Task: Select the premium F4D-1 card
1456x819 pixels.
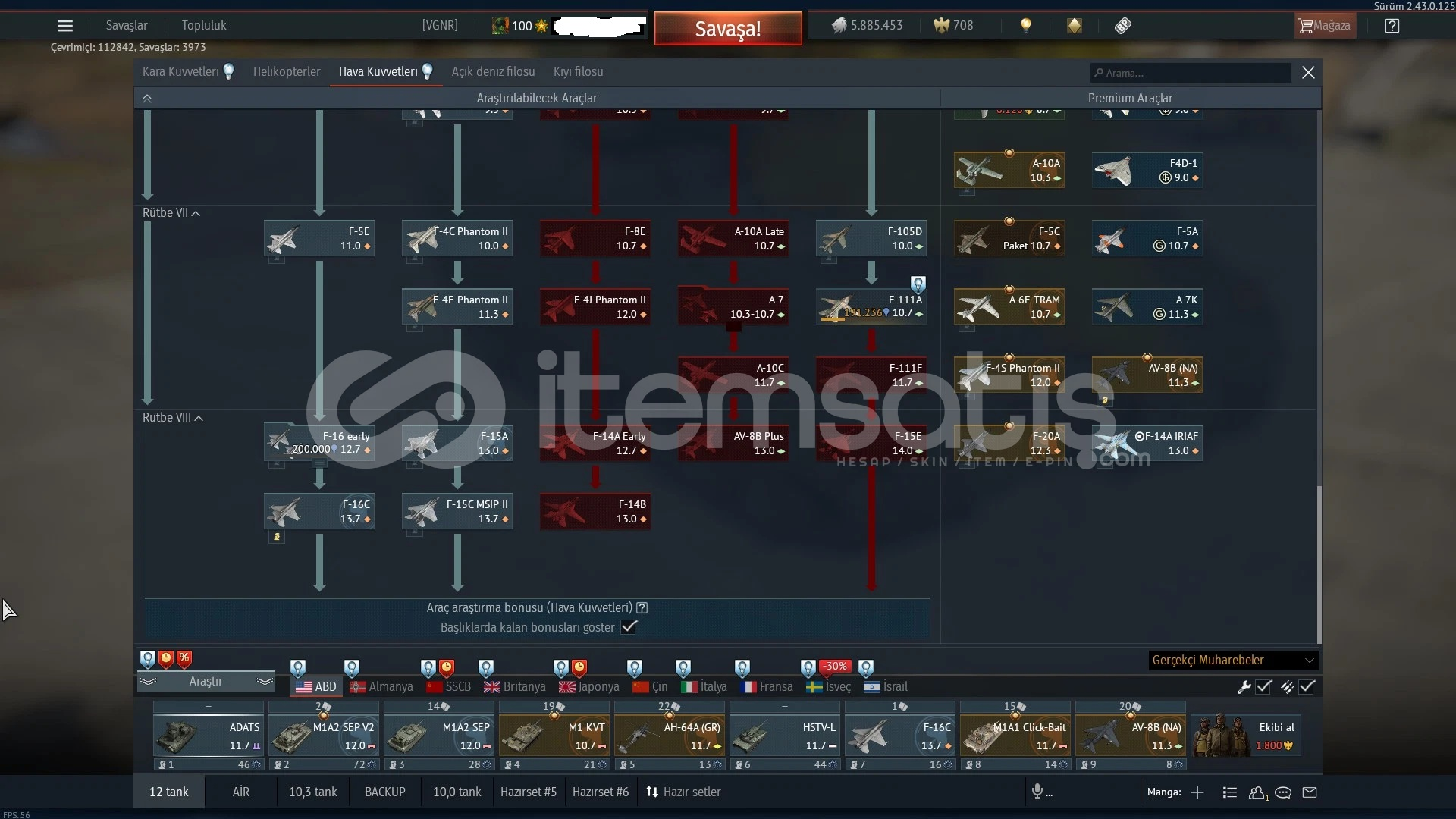Action: point(1147,170)
